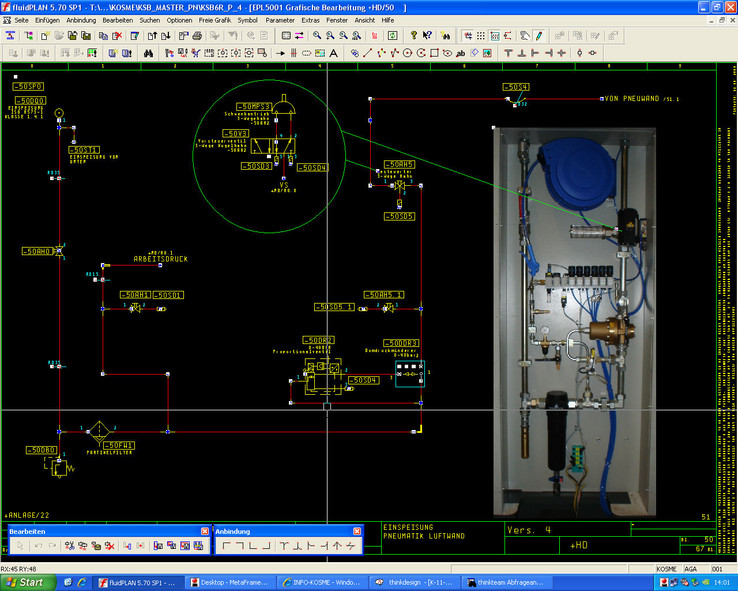Viewport: 738px width, 591px height.
Task: Click the -50DR2 valve label in schematic
Action: coord(320,341)
